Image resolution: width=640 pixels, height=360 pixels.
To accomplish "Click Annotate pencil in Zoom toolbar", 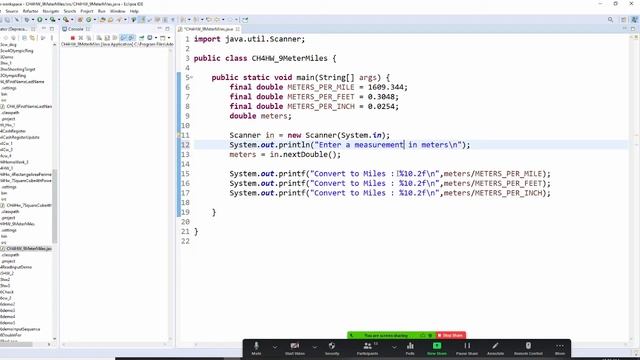I will (496, 349).
